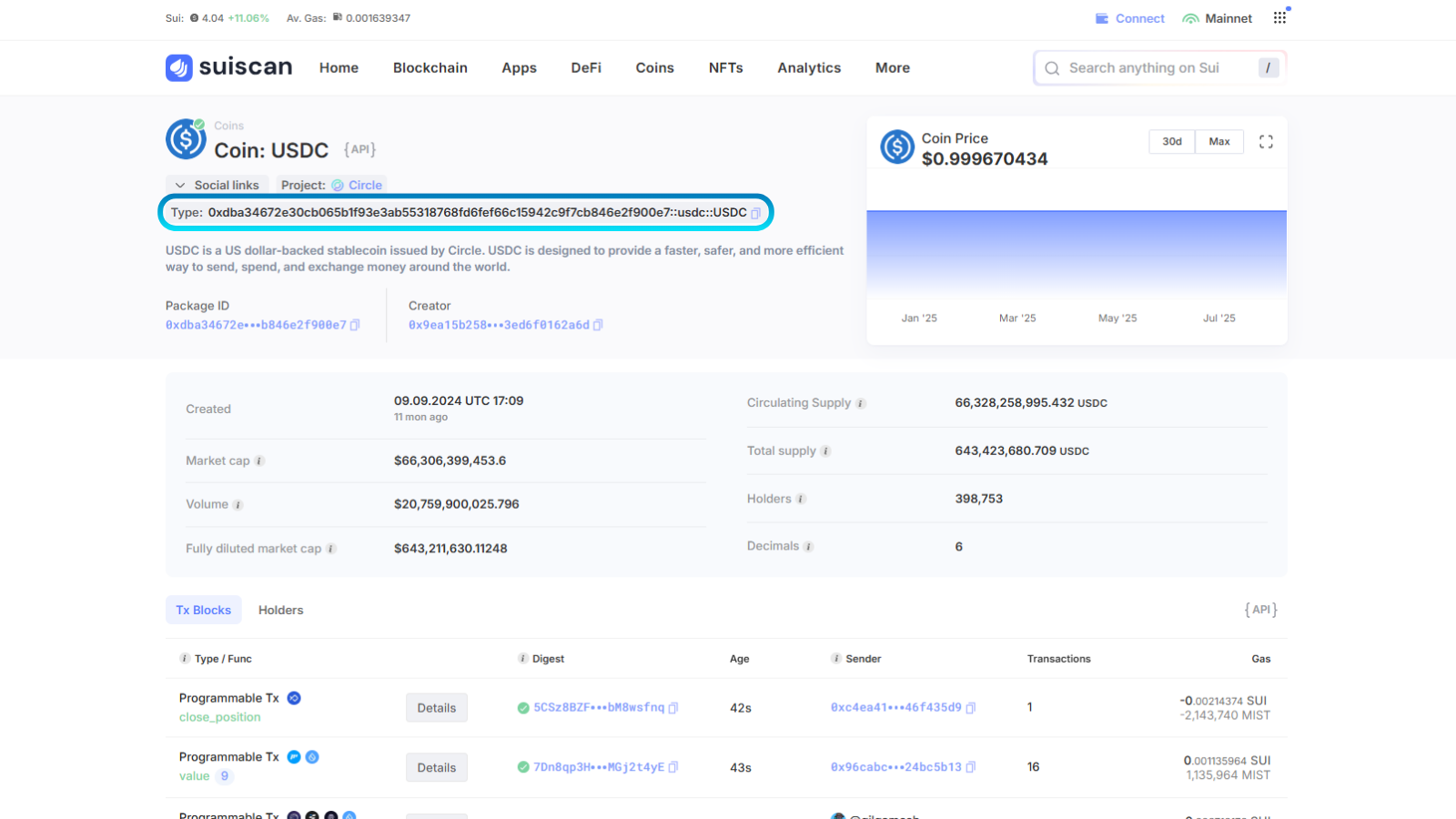
Task: Open Creator 0x9ea15b258...3ed6f0162a6d
Action: [499, 325]
